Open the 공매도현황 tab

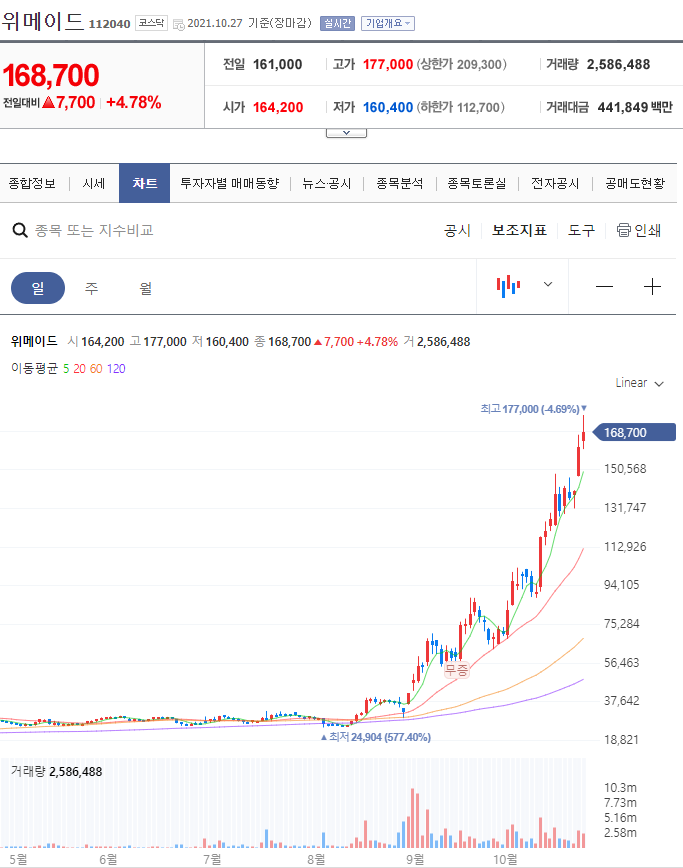(x=635, y=184)
